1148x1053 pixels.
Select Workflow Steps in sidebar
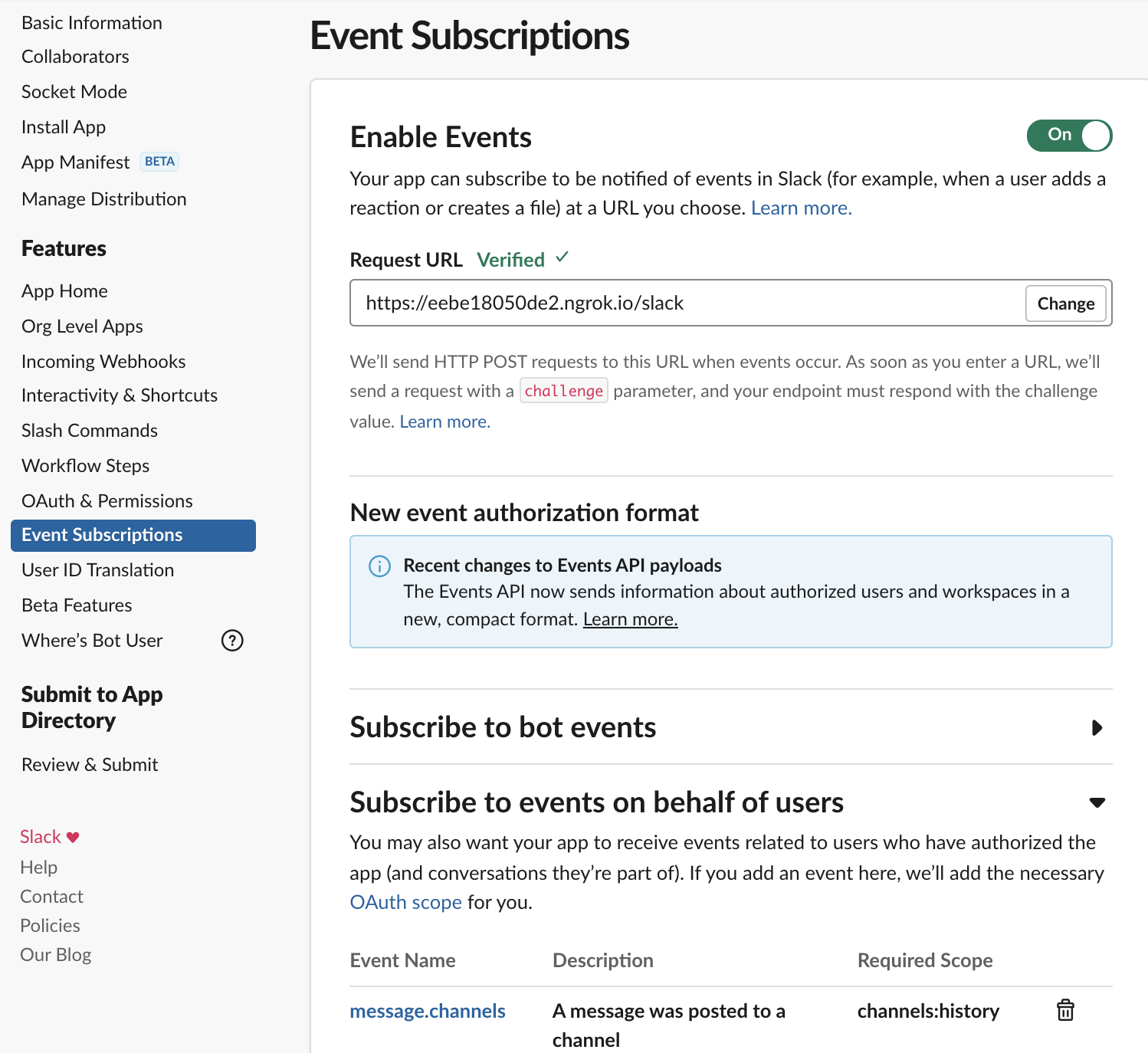point(86,466)
